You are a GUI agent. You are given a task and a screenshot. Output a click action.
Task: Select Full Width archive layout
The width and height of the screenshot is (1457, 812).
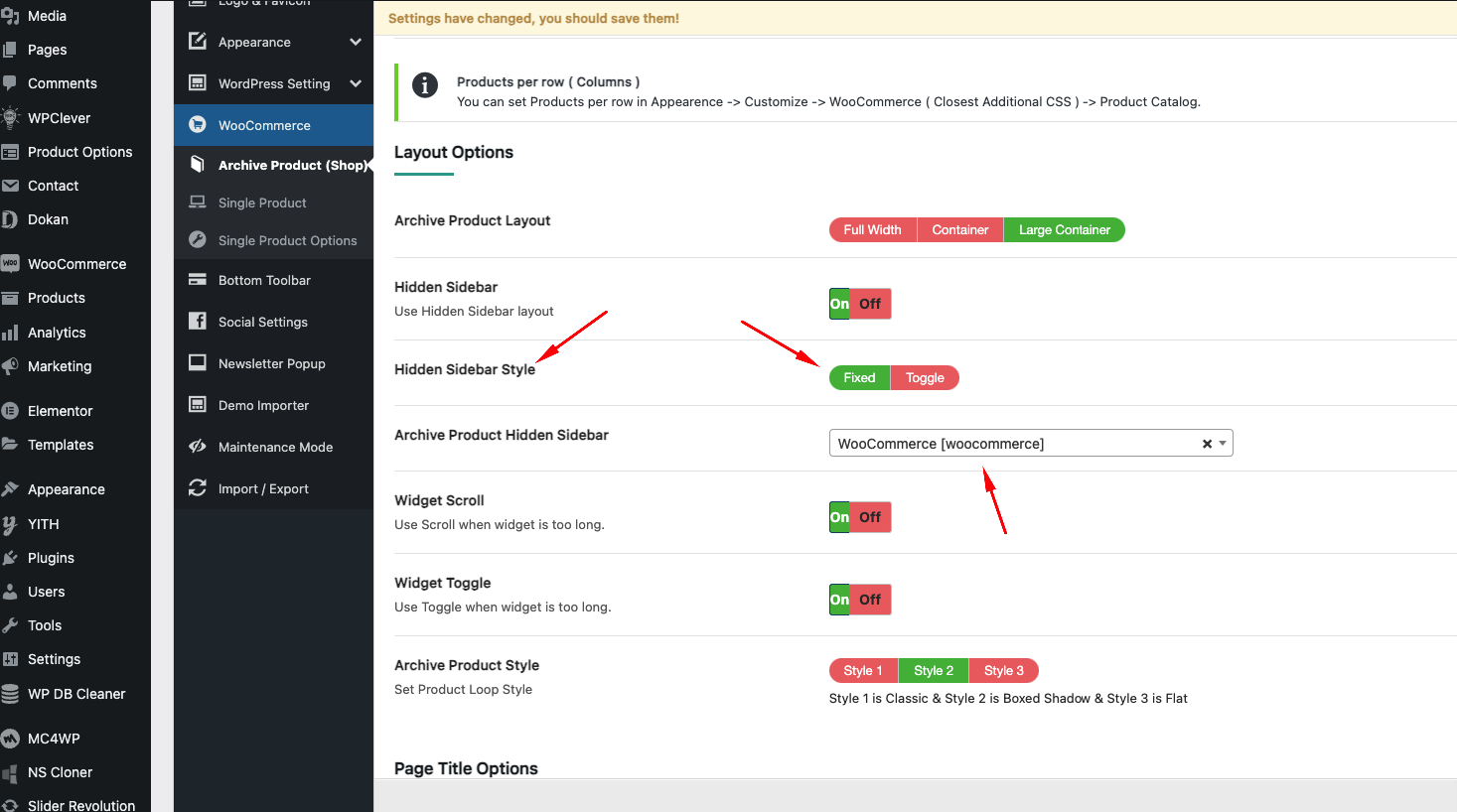pyautogui.click(x=873, y=230)
